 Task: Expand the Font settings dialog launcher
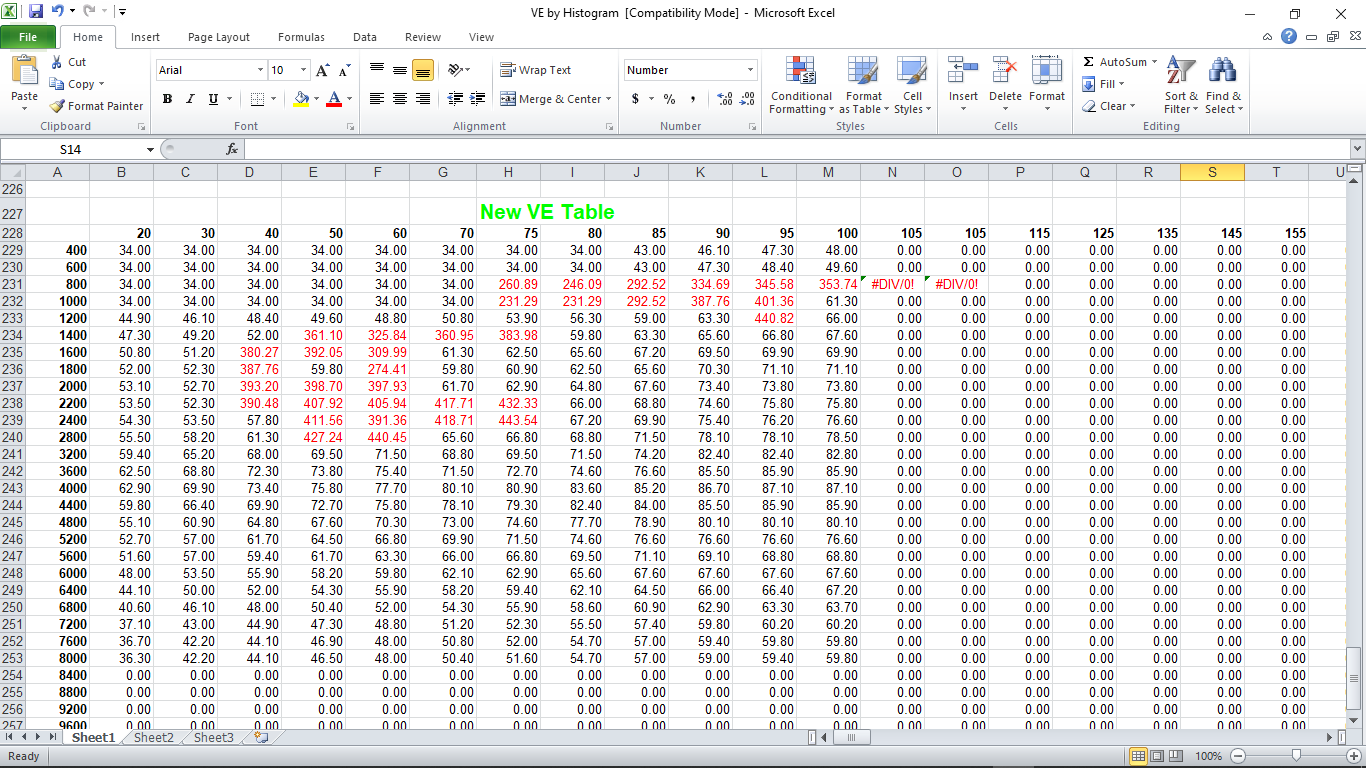(350, 126)
